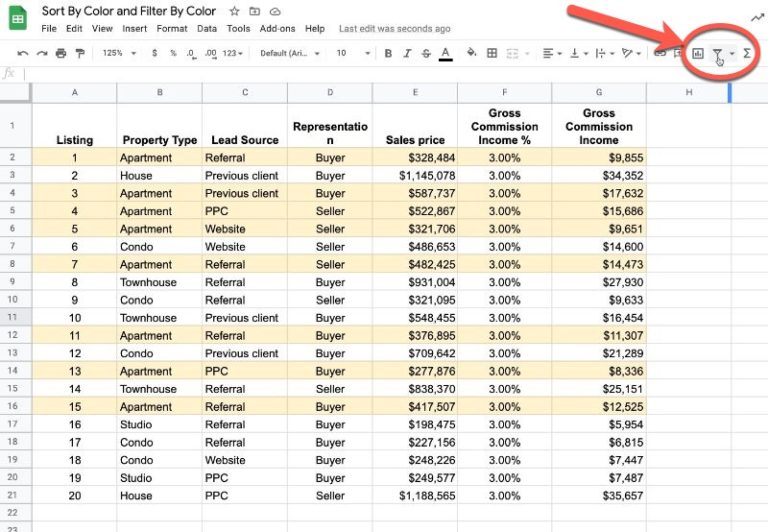Insert a link
Image resolution: width=768 pixels, height=532 pixels.
click(x=660, y=53)
